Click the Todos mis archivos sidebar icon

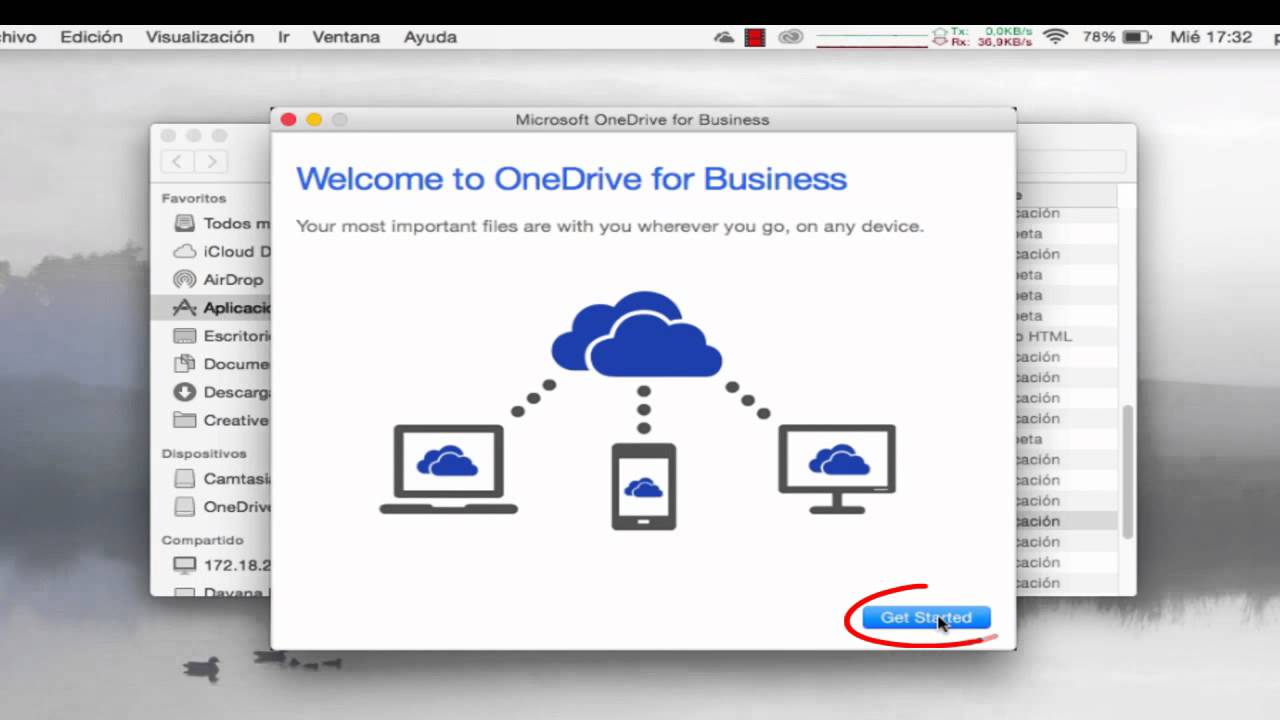click(x=184, y=223)
